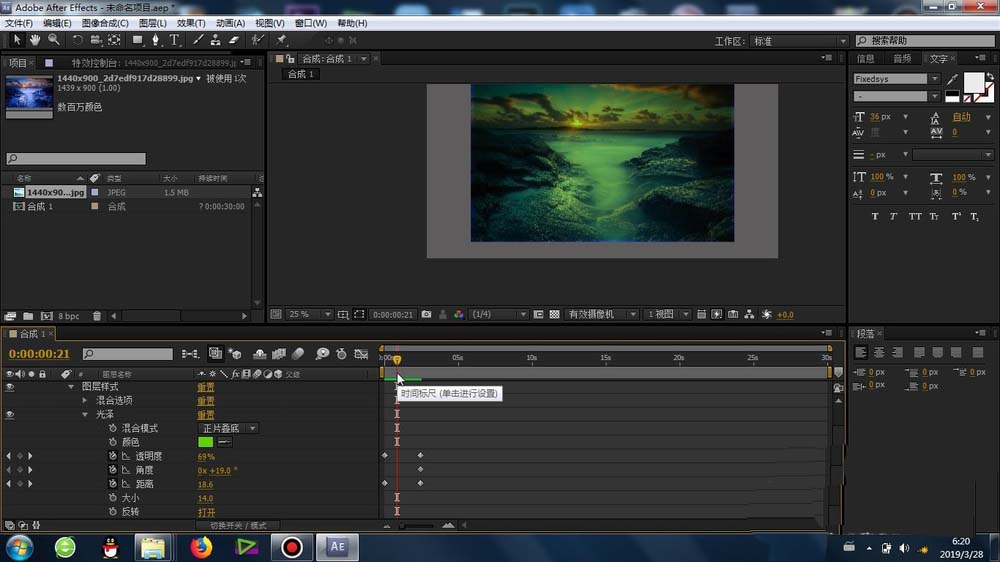Open the 效果(T) menu
The image size is (1000, 562).
[x=191, y=23]
